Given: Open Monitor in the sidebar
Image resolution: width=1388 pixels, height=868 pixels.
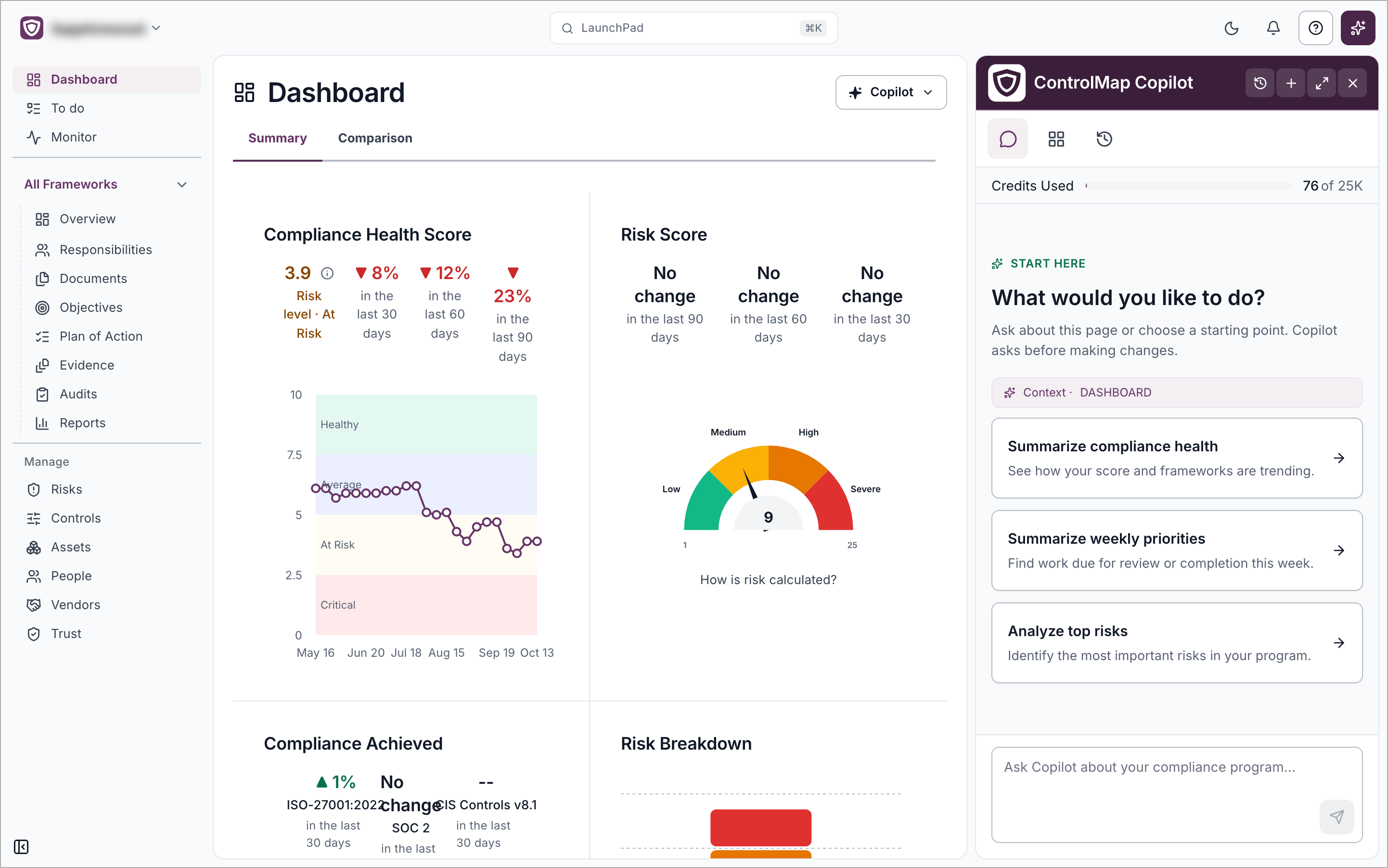Looking at the screenshot, I should (107, 137).
